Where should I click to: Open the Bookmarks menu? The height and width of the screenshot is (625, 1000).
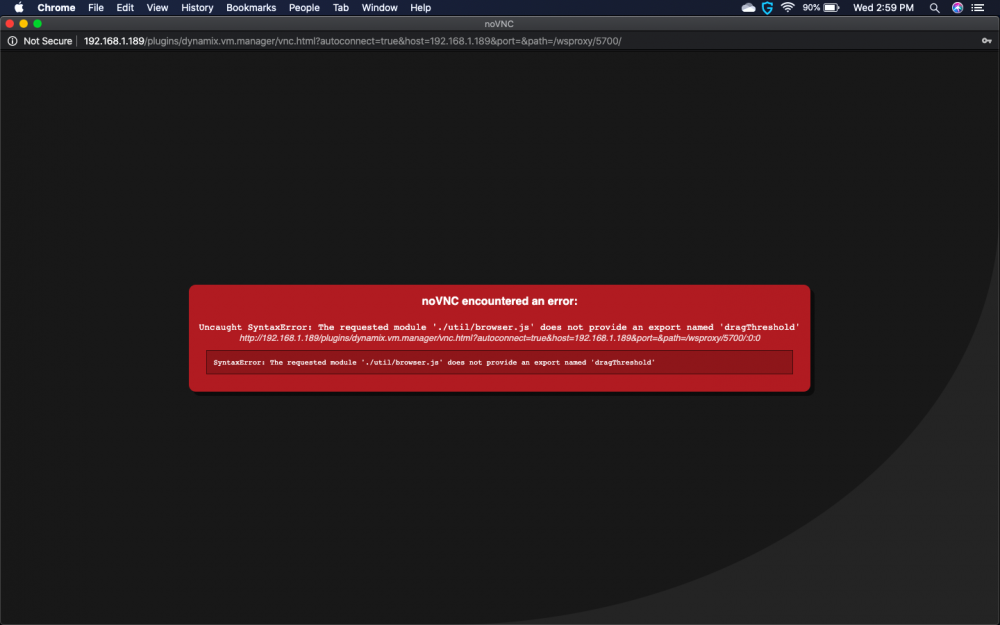click(251, 8)
